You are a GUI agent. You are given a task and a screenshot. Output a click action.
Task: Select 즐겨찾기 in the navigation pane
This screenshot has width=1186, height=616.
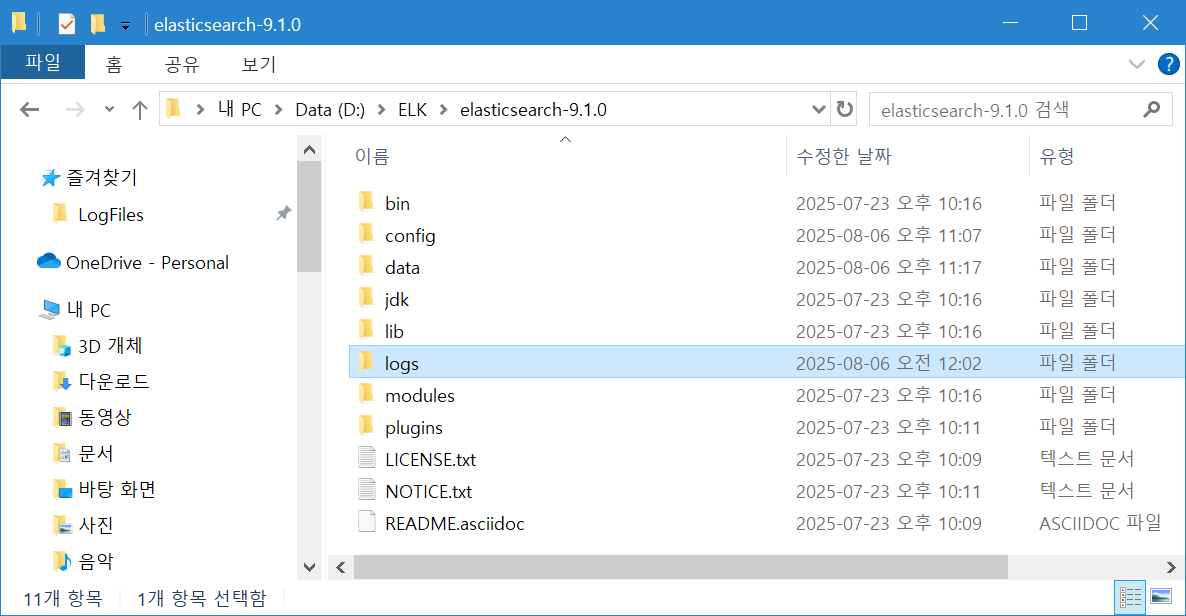(x=101, y=178)
